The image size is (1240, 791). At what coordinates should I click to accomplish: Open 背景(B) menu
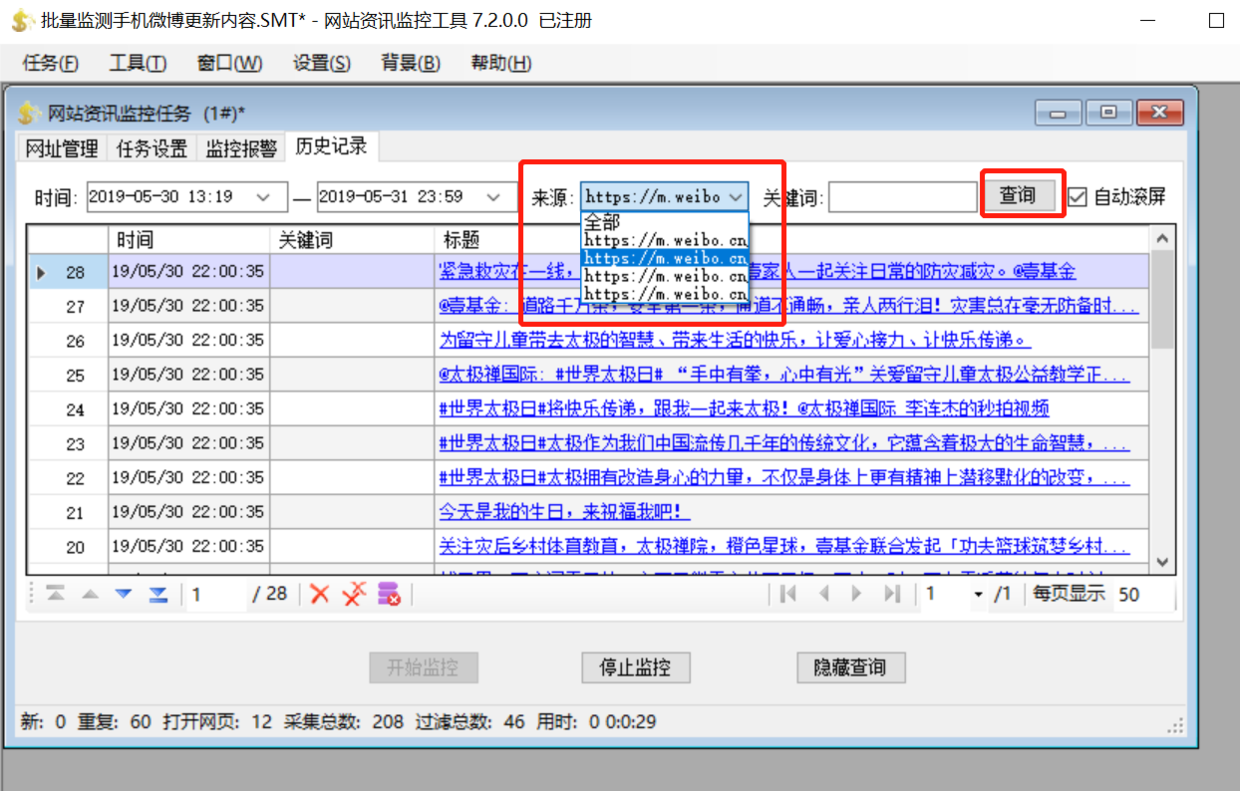pyautogui.click(x=411, y=63)
